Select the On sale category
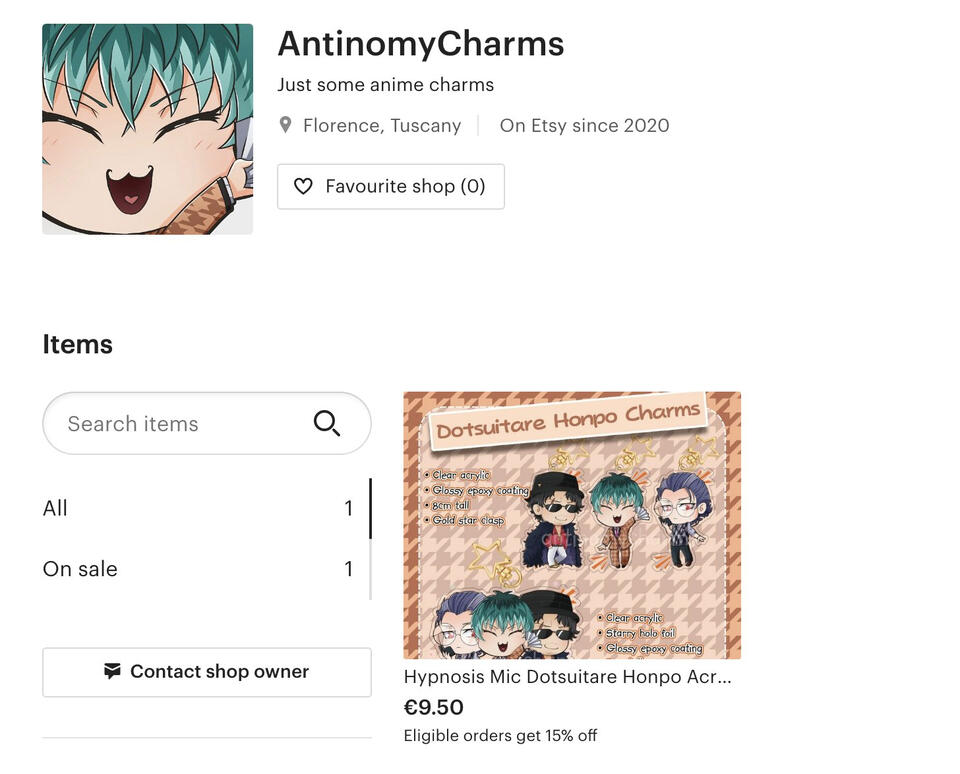The image size is (960, 774). [198, 569]
